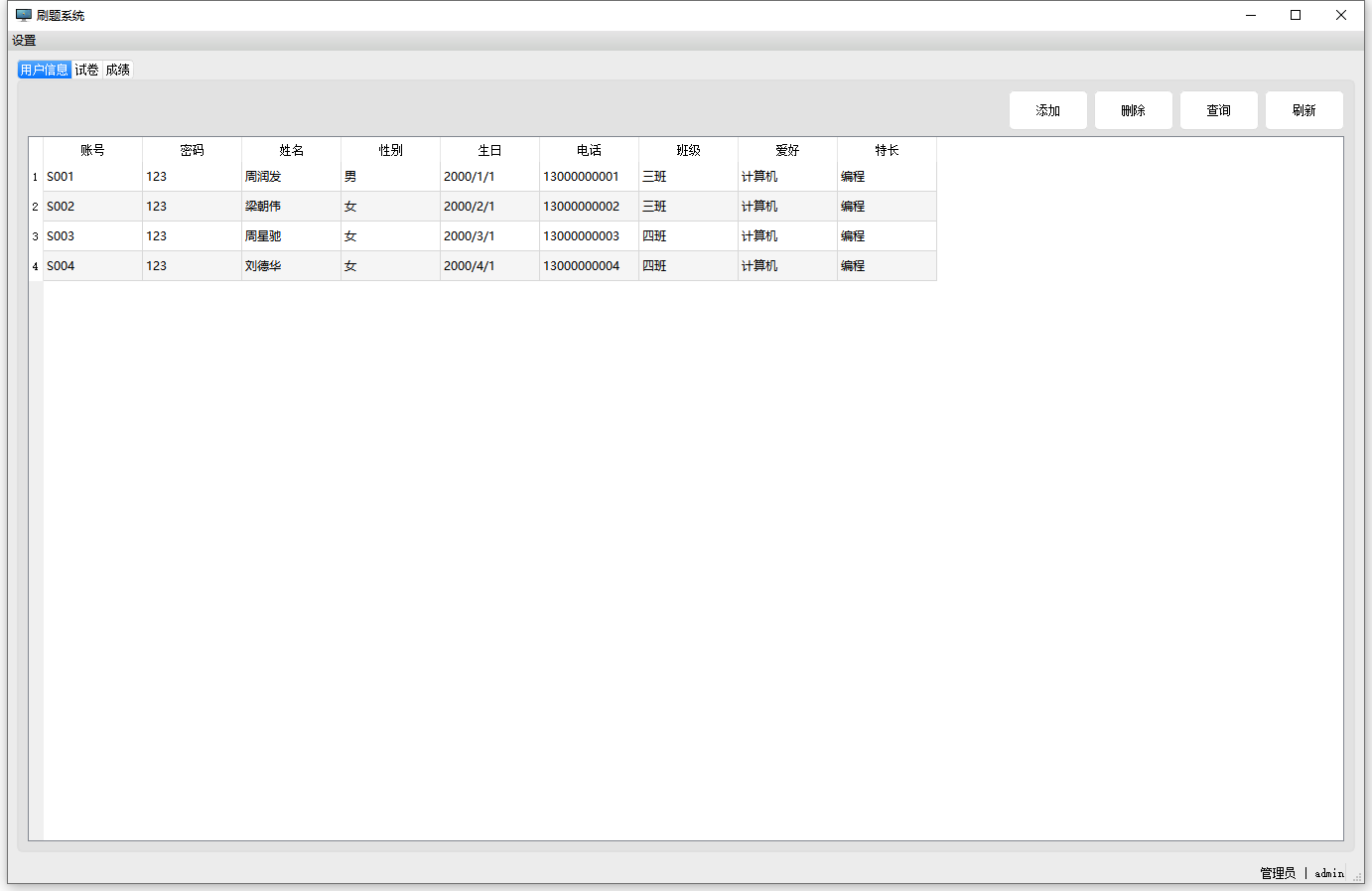
Task: Click the 班级 column header
Action: (688, 150)
